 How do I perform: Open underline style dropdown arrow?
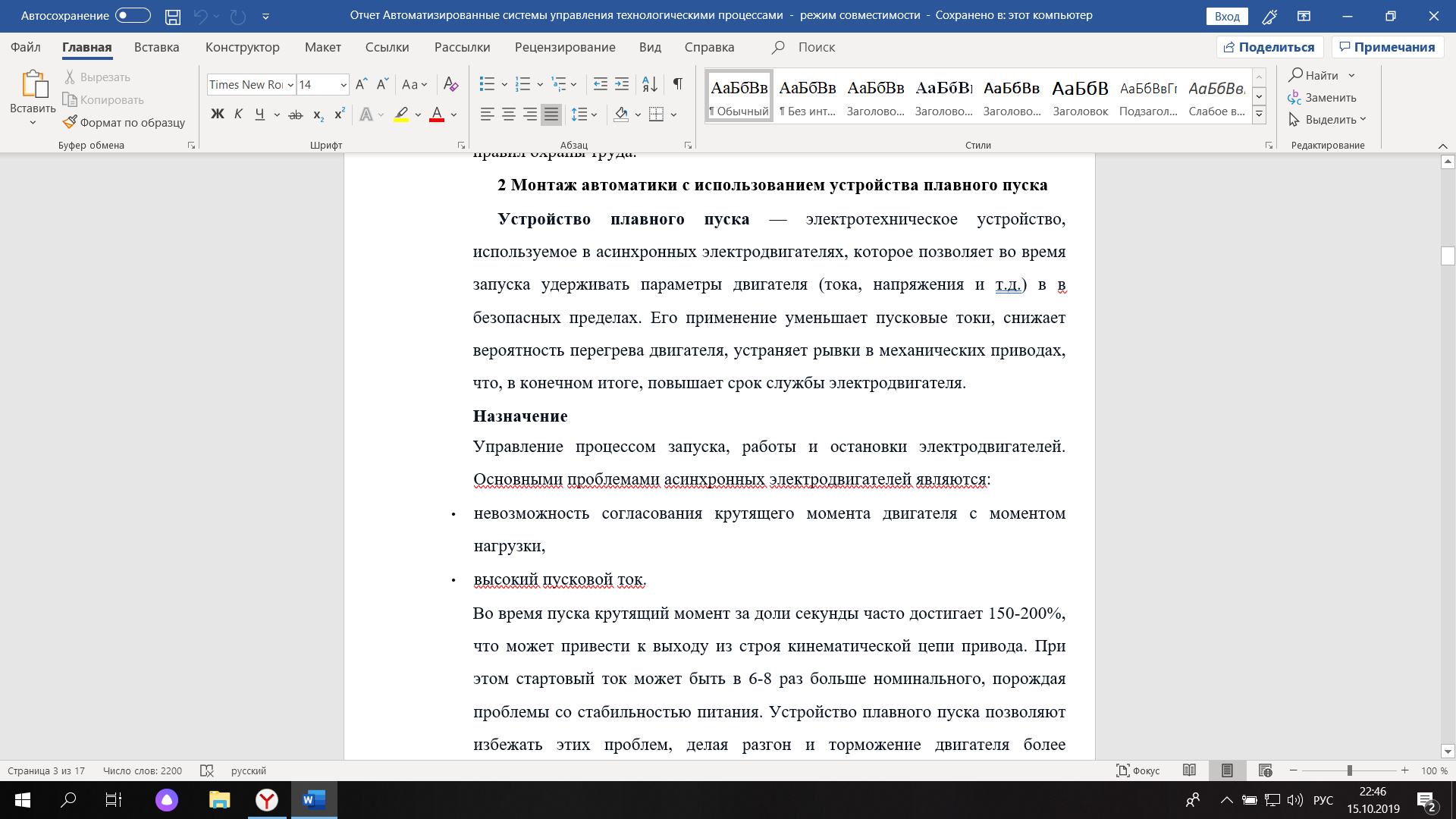[277, 115]
